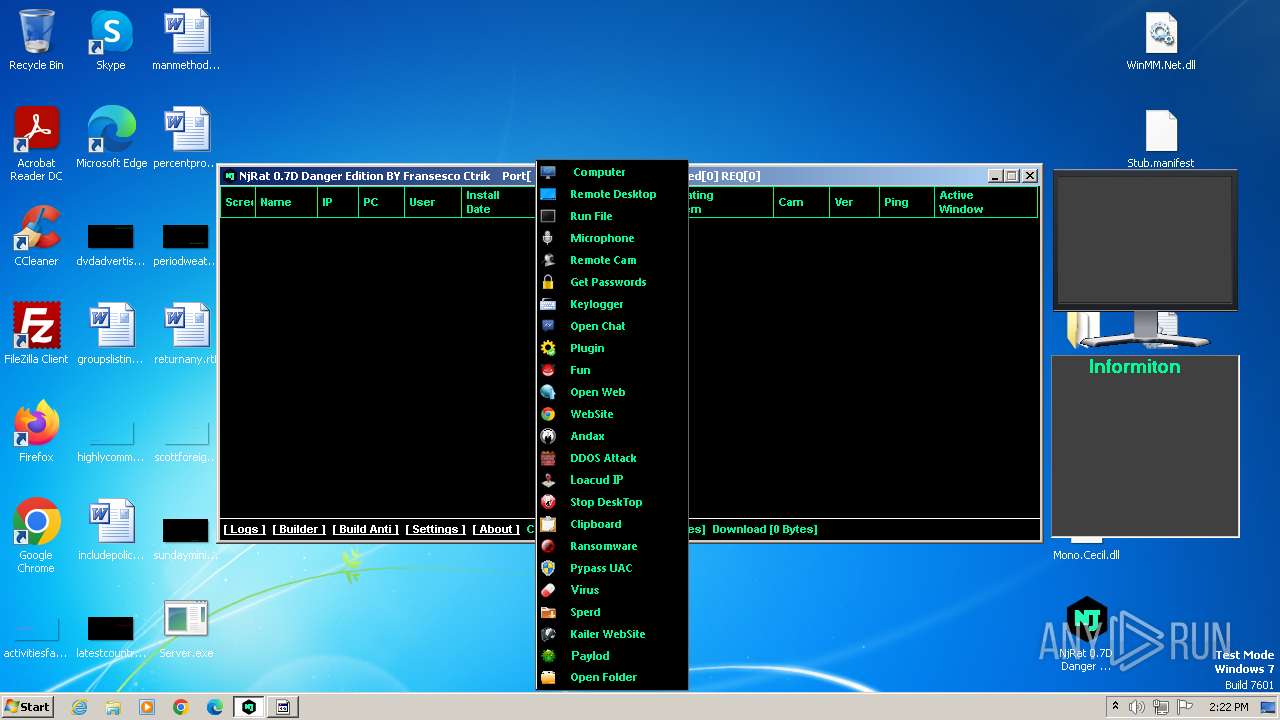Viewport: 1280px width, 720px height.
Task: Click the Fun red icon
Action: [548, 370]
